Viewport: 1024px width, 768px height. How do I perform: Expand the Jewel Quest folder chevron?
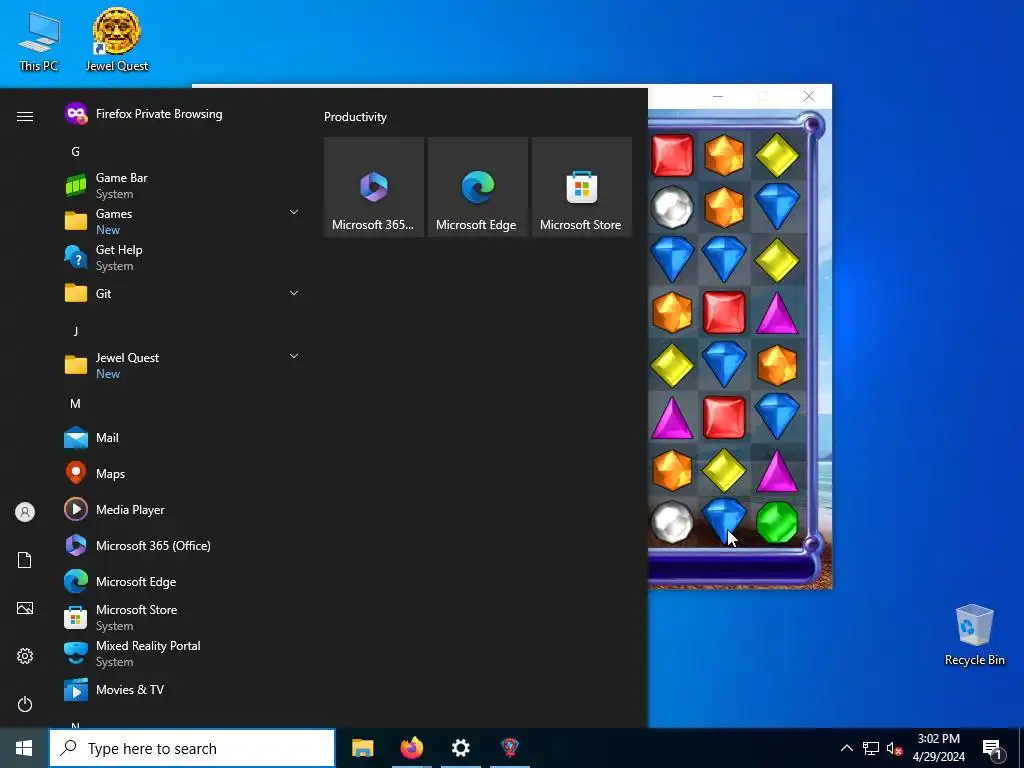click(294, 357)
